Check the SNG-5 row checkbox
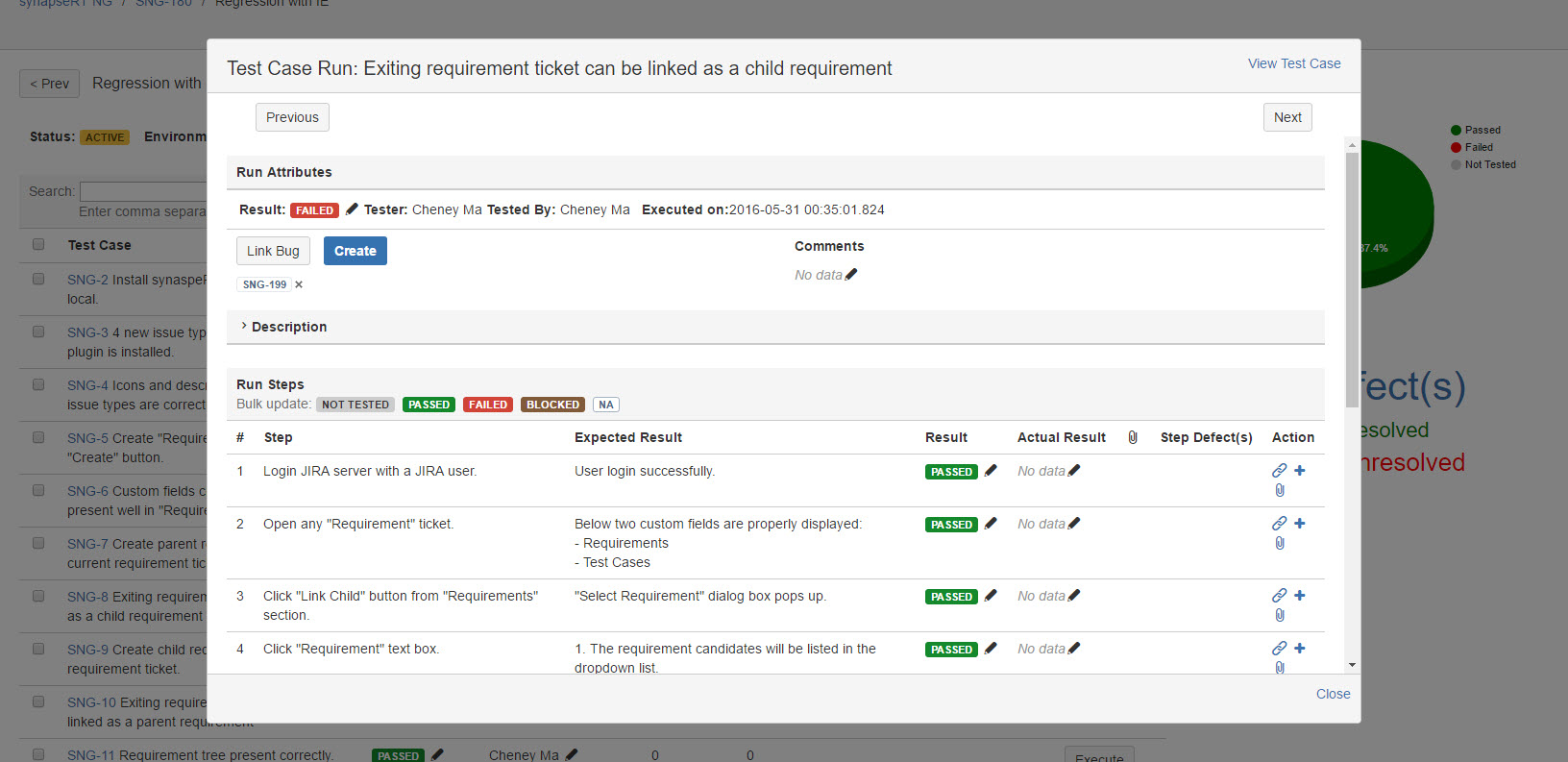The width and height of the screenshot is (1568, 762). 38,437
